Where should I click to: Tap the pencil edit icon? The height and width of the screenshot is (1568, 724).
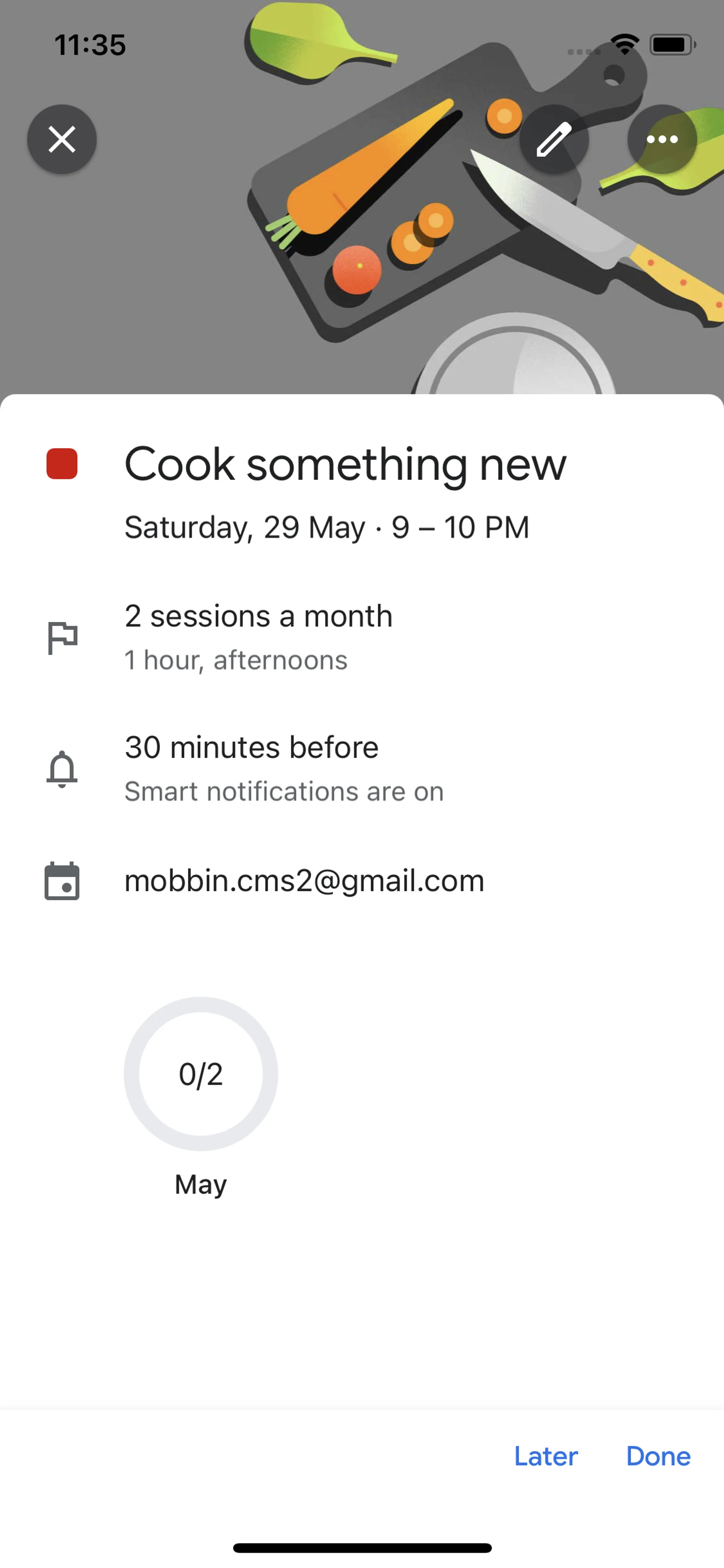pos(554,140)
